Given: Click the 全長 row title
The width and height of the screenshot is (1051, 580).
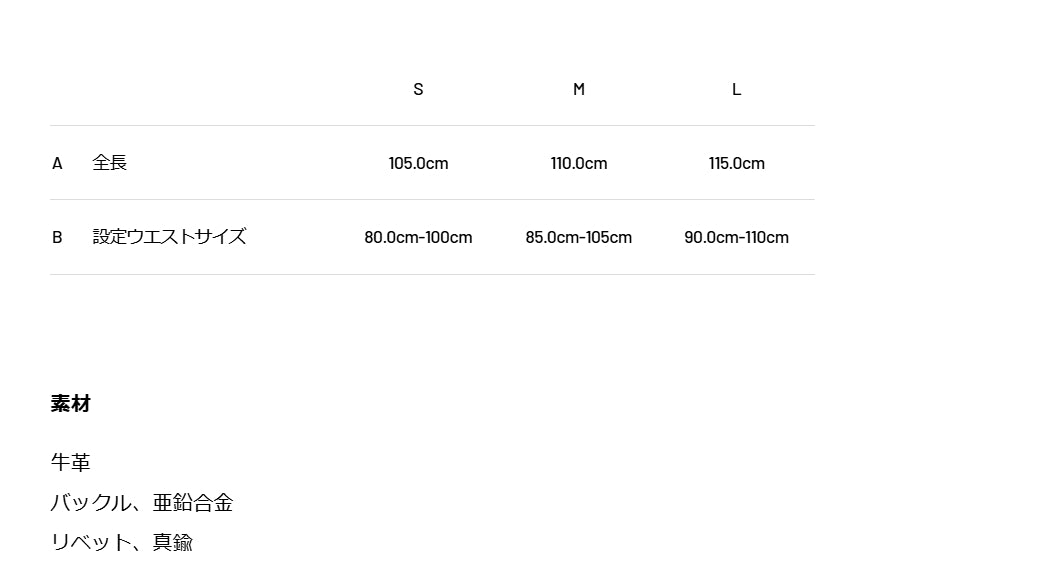Looking at the screenshot, I should pyautogui.click(x=110, y=163).
